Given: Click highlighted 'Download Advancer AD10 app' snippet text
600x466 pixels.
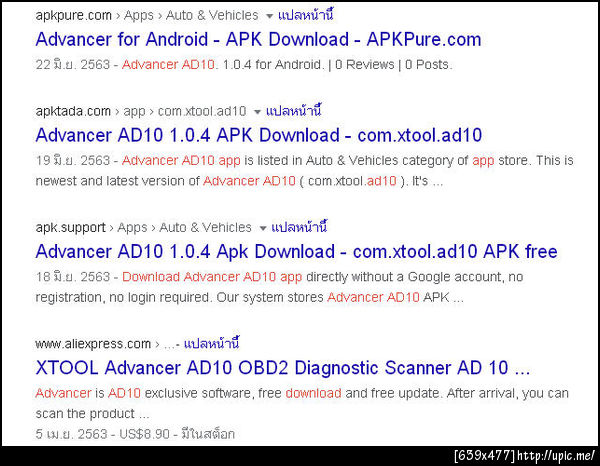Looking at the screenshot, I should point(212,277).
